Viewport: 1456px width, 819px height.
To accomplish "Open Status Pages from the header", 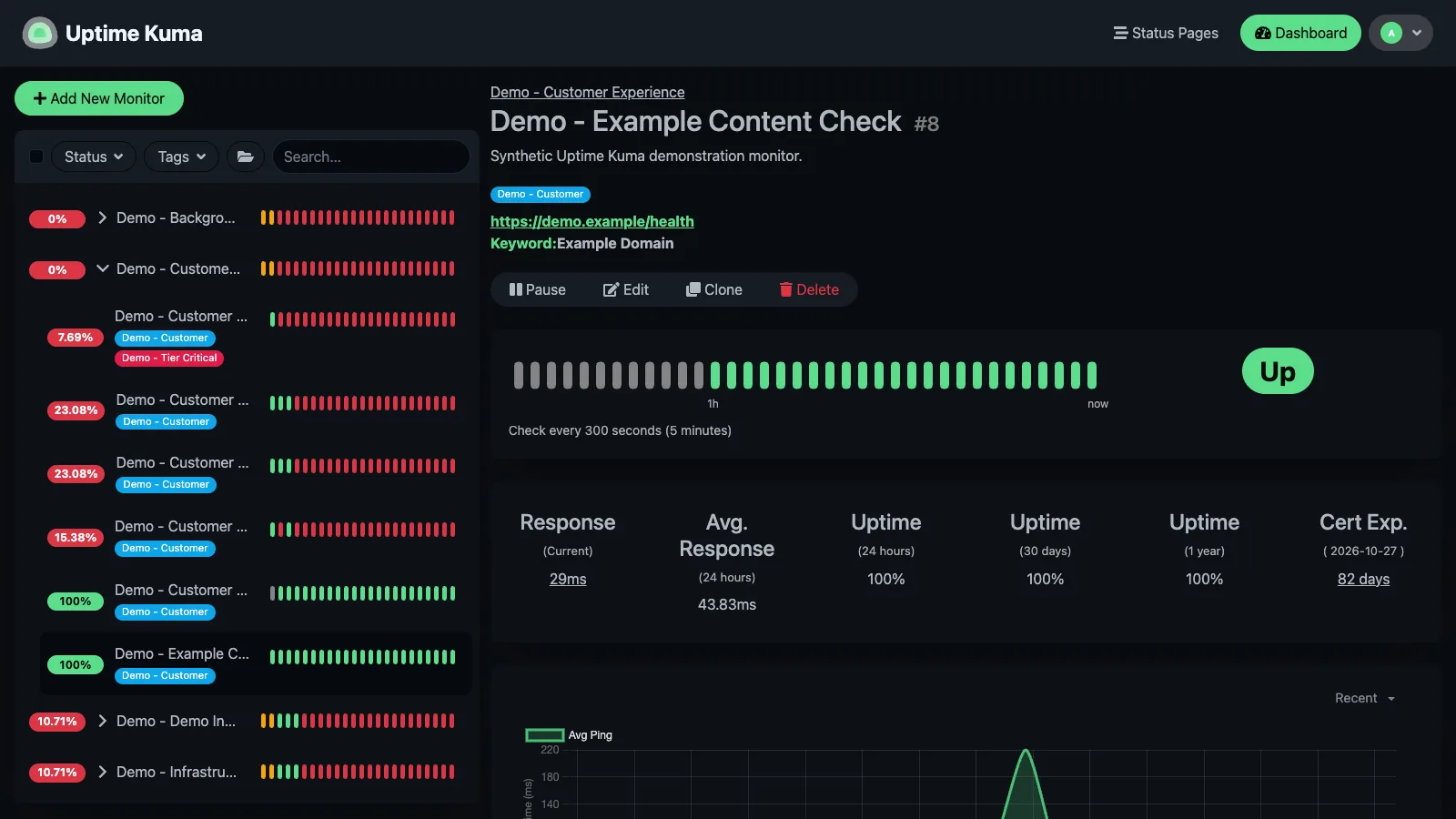I will click(x=1166, y=33).
